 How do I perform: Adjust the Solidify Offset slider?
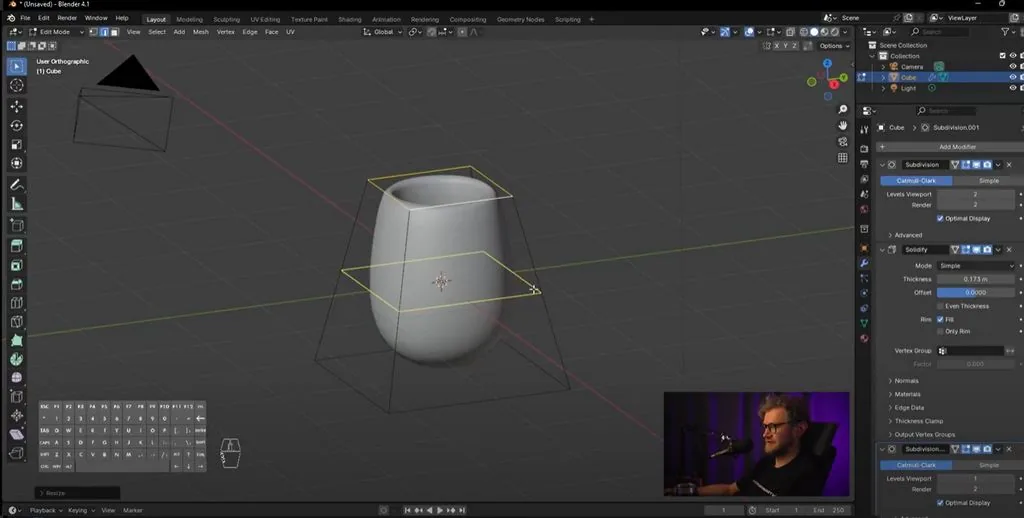976,293
